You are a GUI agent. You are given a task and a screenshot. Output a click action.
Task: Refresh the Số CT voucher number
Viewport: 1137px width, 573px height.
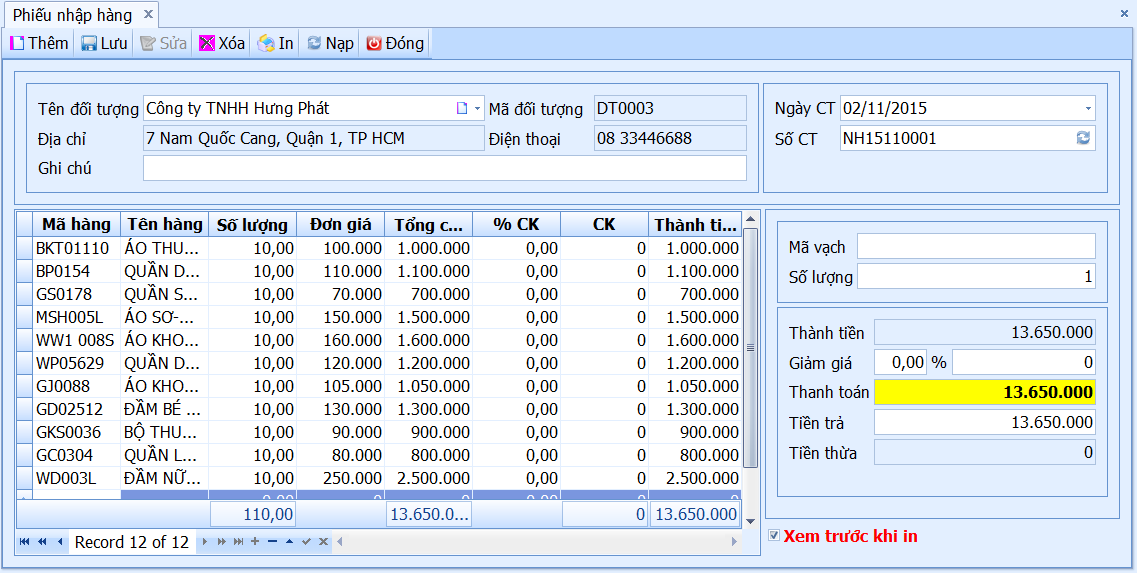(1083, 139)
